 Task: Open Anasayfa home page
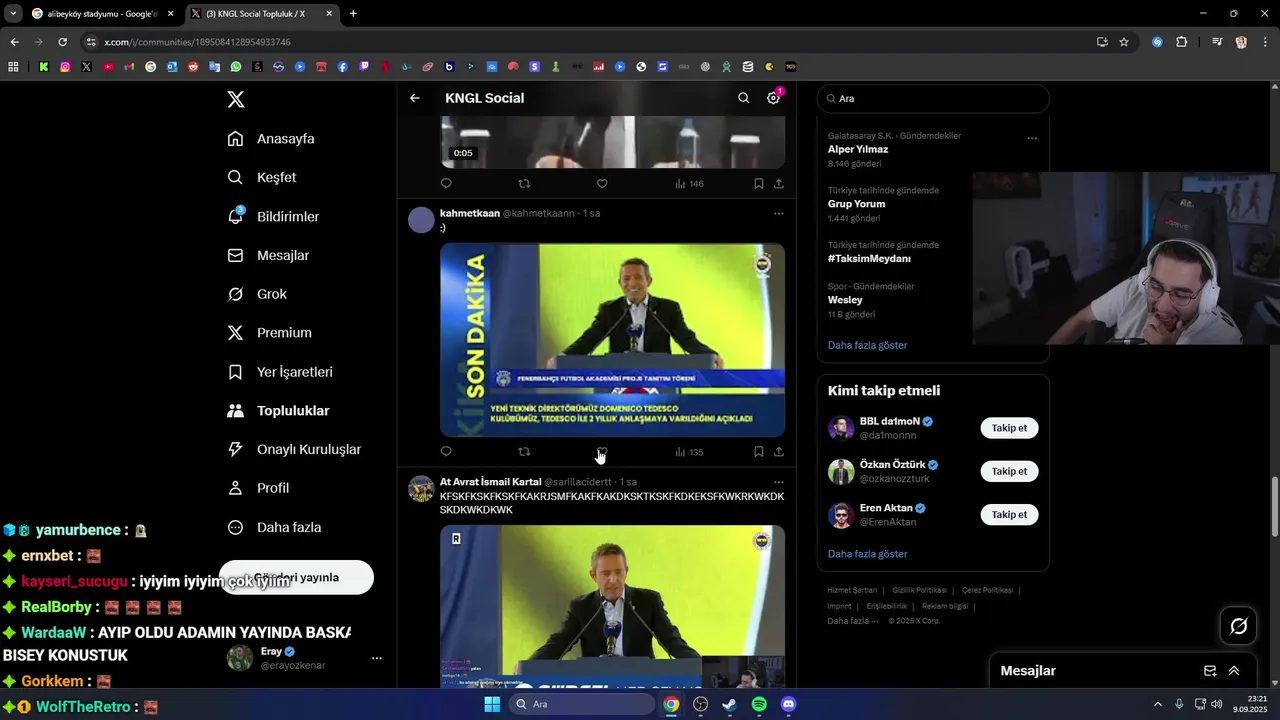(x=271, y=139)
